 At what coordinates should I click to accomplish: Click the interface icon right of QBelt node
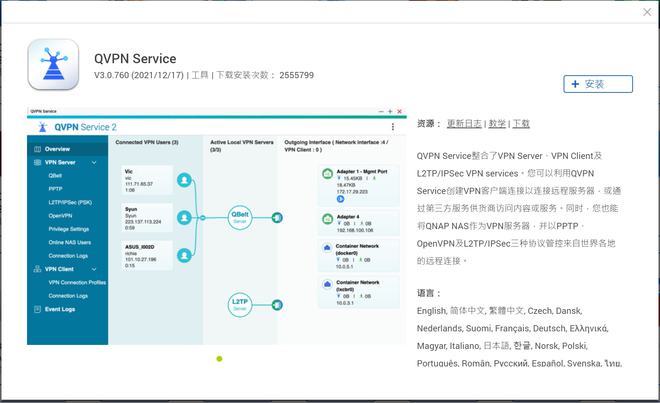277,218
